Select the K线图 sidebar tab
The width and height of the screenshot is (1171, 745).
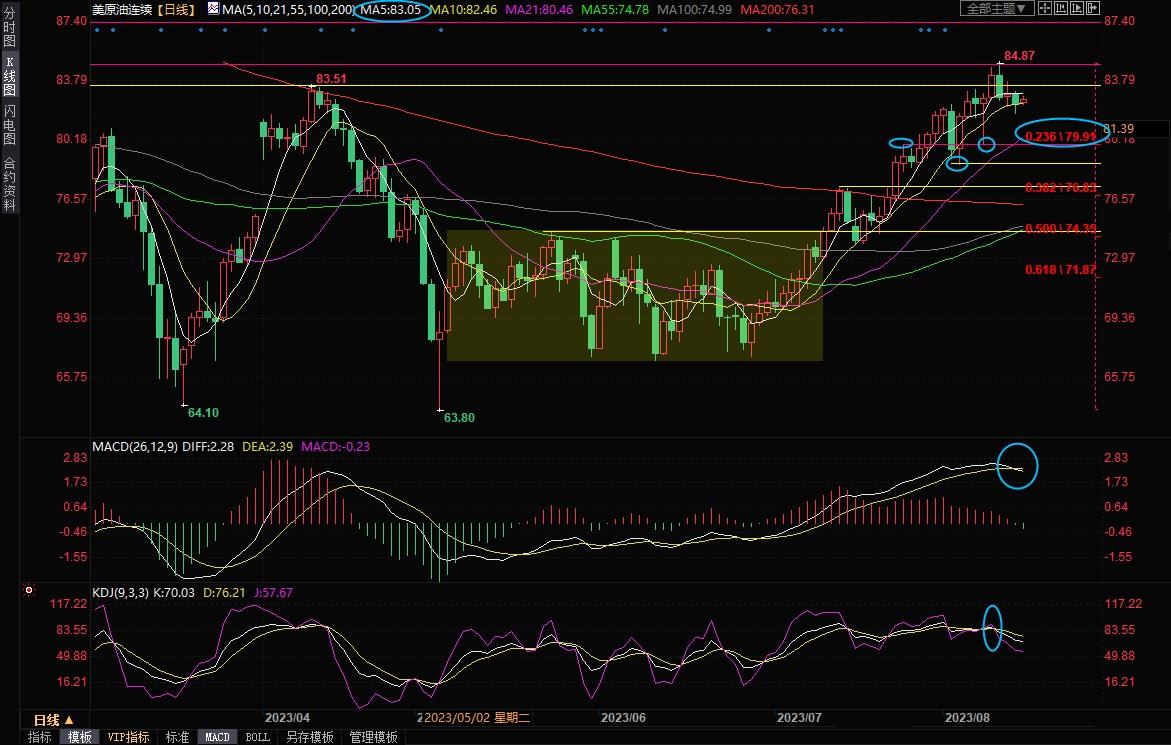[9, 76]
